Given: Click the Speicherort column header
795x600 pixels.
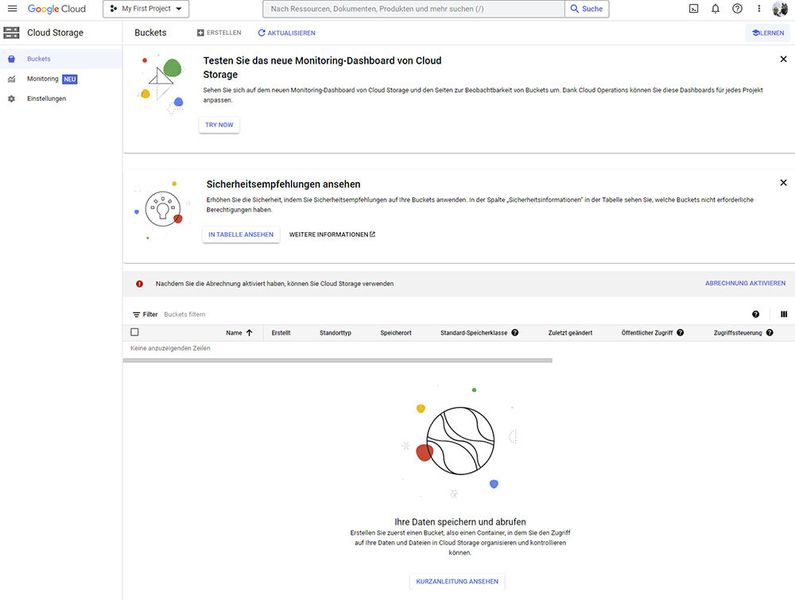Looking at the screenshot, I should [395, 333].
